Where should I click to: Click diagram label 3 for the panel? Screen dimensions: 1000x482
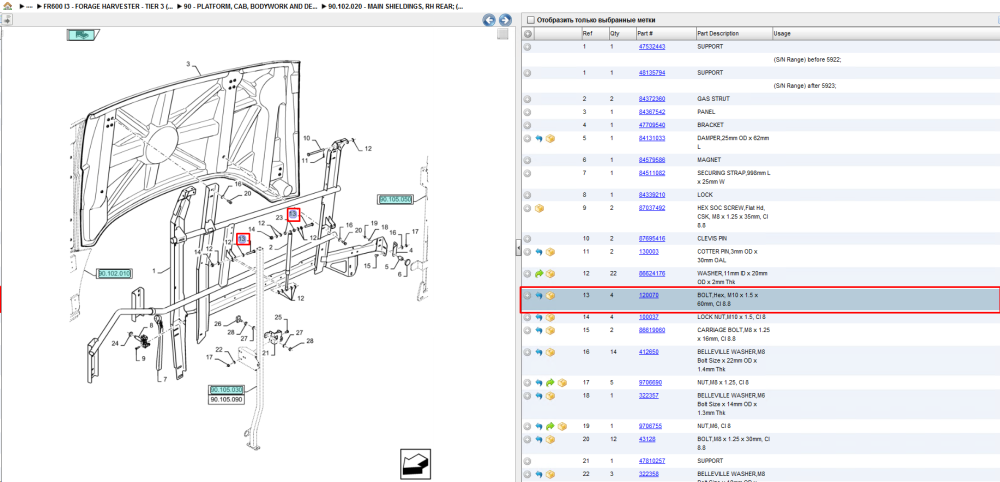point(188,64)
